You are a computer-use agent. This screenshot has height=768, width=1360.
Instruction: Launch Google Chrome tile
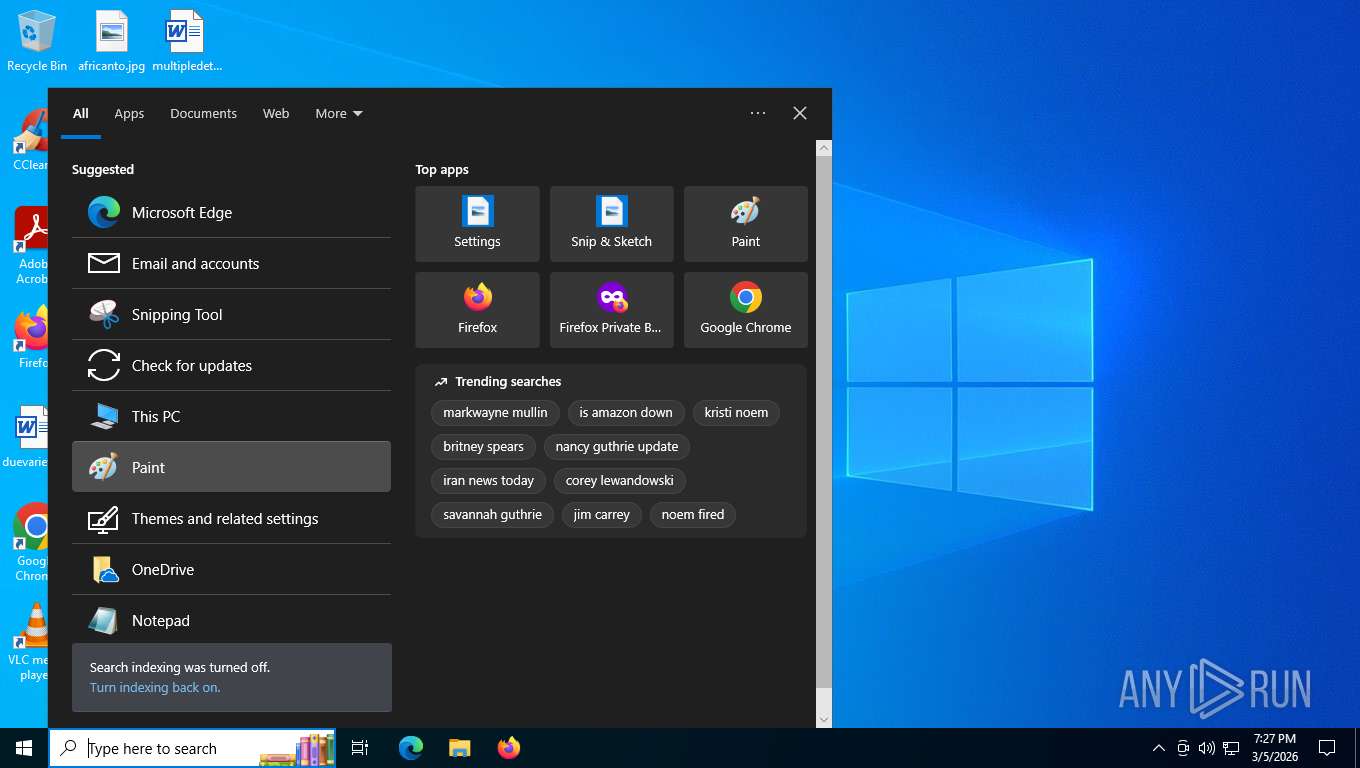coord(745,310)
